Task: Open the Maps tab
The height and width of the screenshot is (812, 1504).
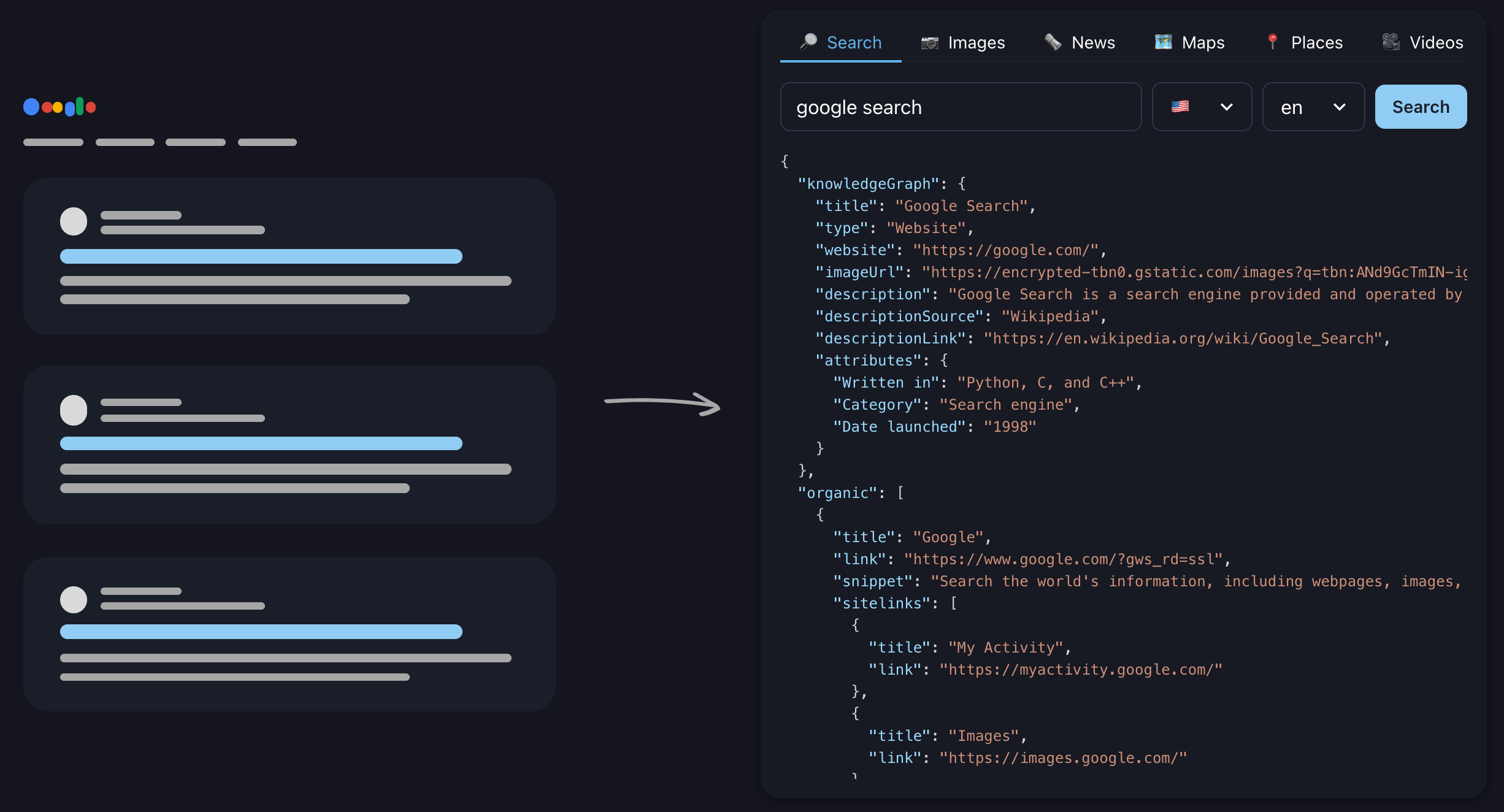Action: (x=1203, y=42)
